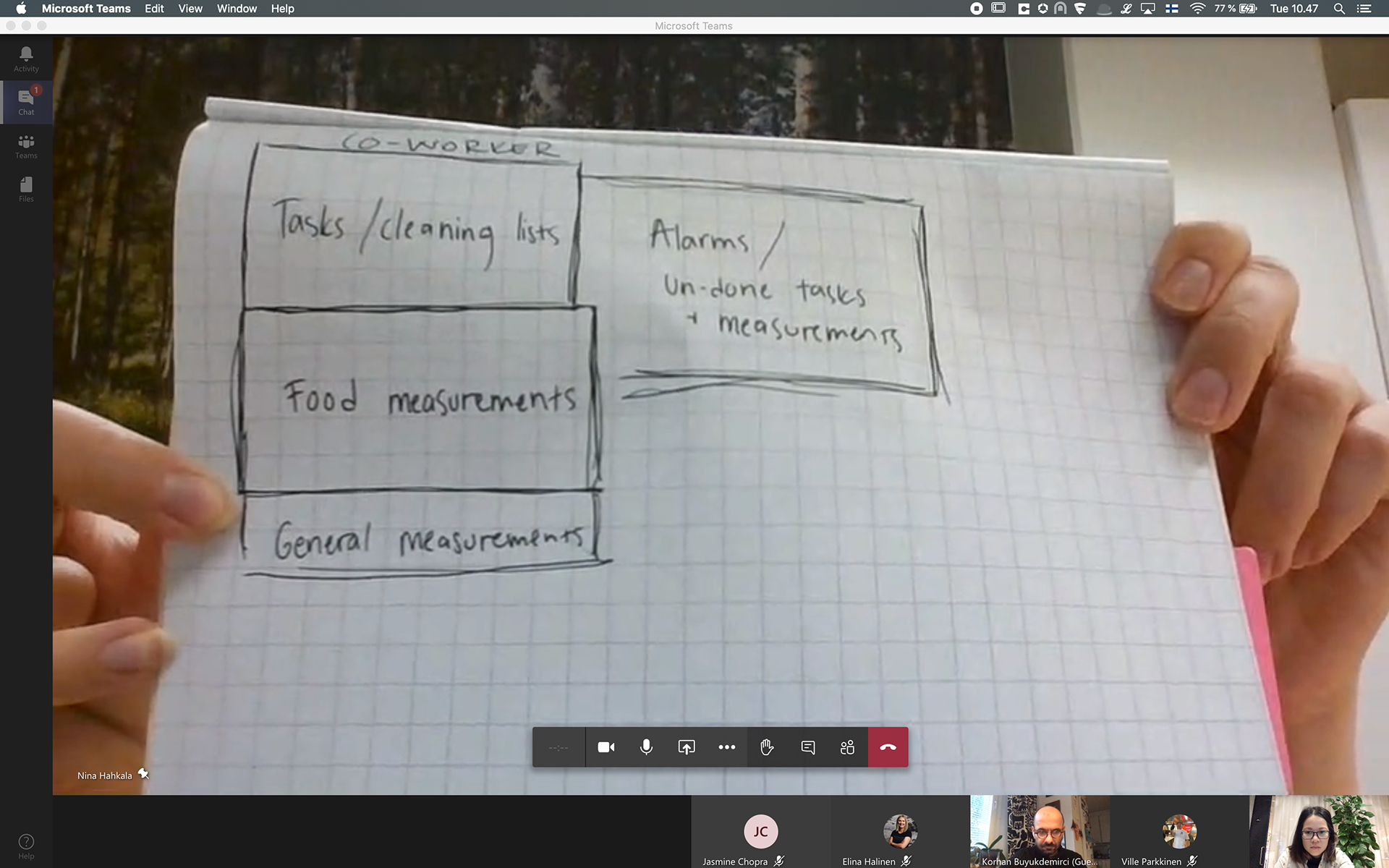Viewport: 1389px width, 868px height.
Task: Open Chat with unread notification badge
Action: pos(26,103)
